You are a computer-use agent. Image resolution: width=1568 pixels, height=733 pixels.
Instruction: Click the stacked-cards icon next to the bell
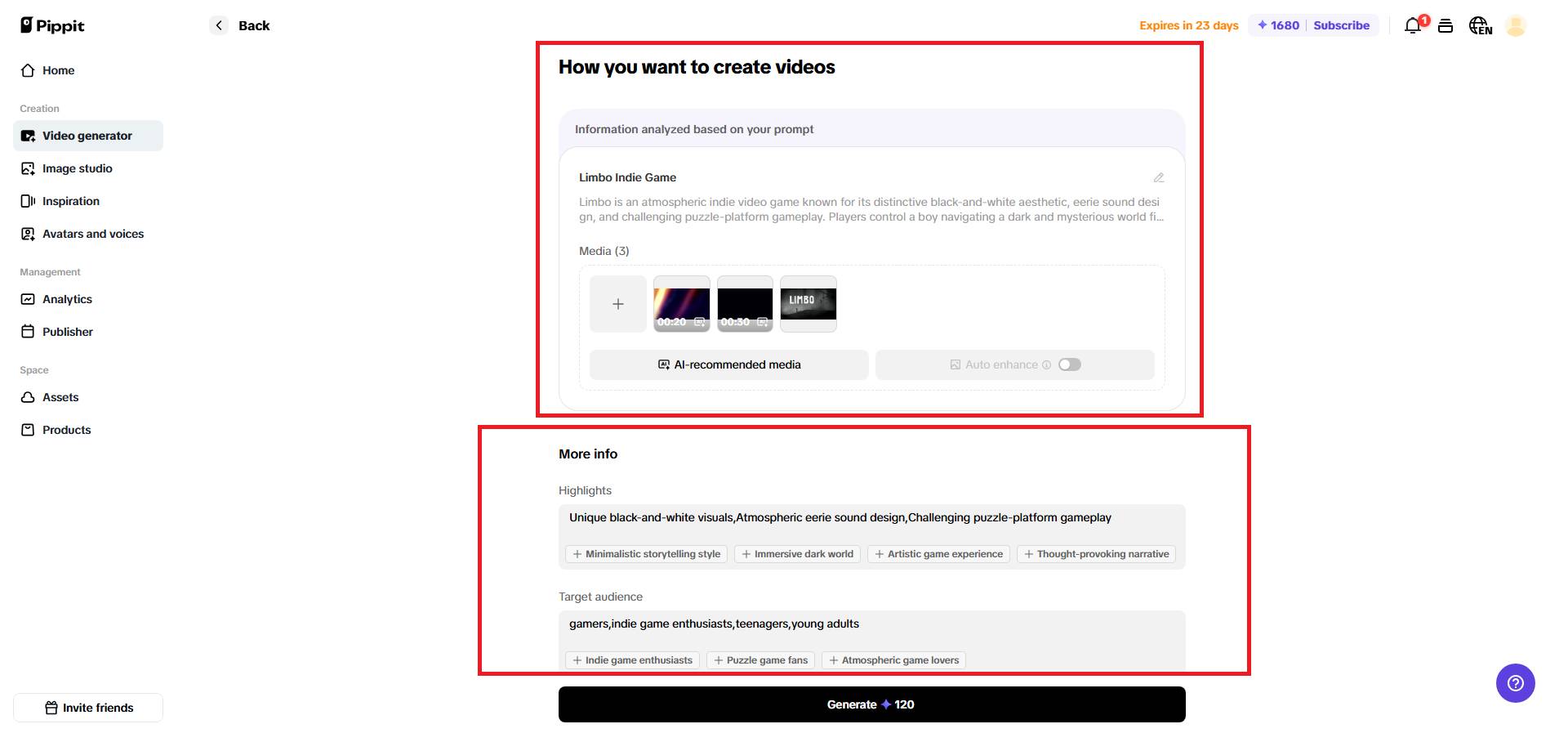(x=1445, y=25)
